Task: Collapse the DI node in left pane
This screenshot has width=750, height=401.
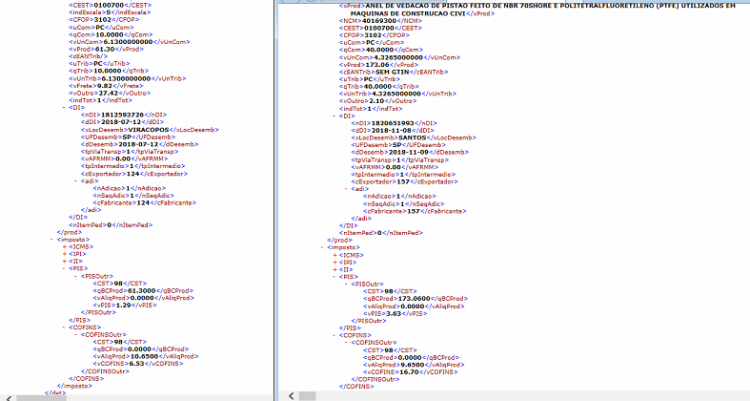Action: tap(64, 108)
